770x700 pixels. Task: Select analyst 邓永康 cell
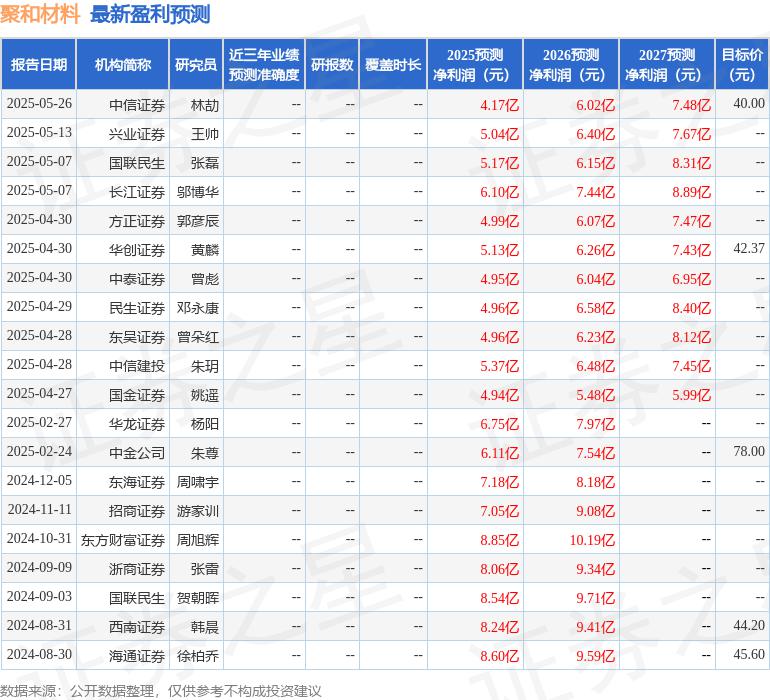[x=198, y=308]
